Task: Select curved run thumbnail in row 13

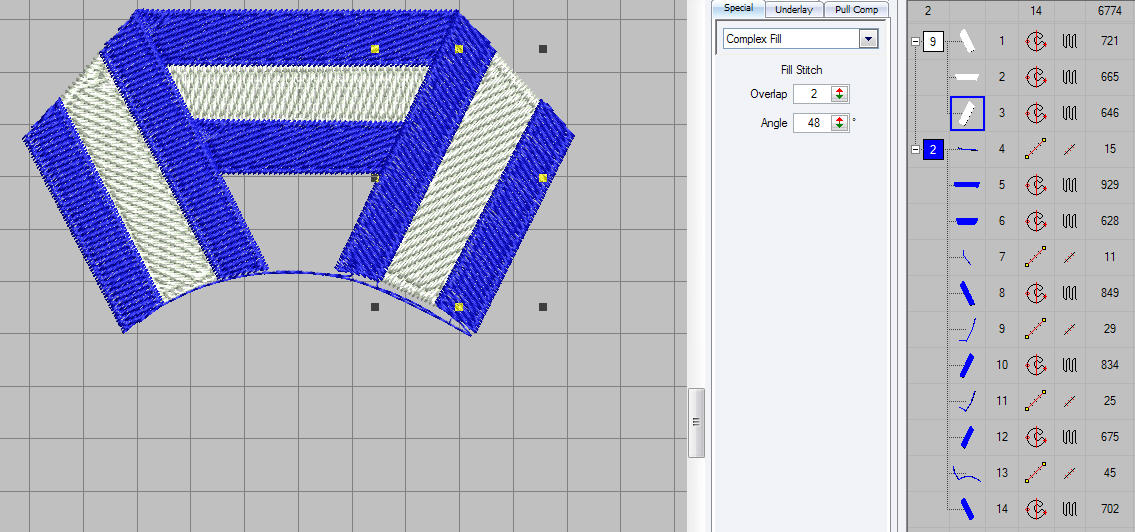Action: [967, 473]
